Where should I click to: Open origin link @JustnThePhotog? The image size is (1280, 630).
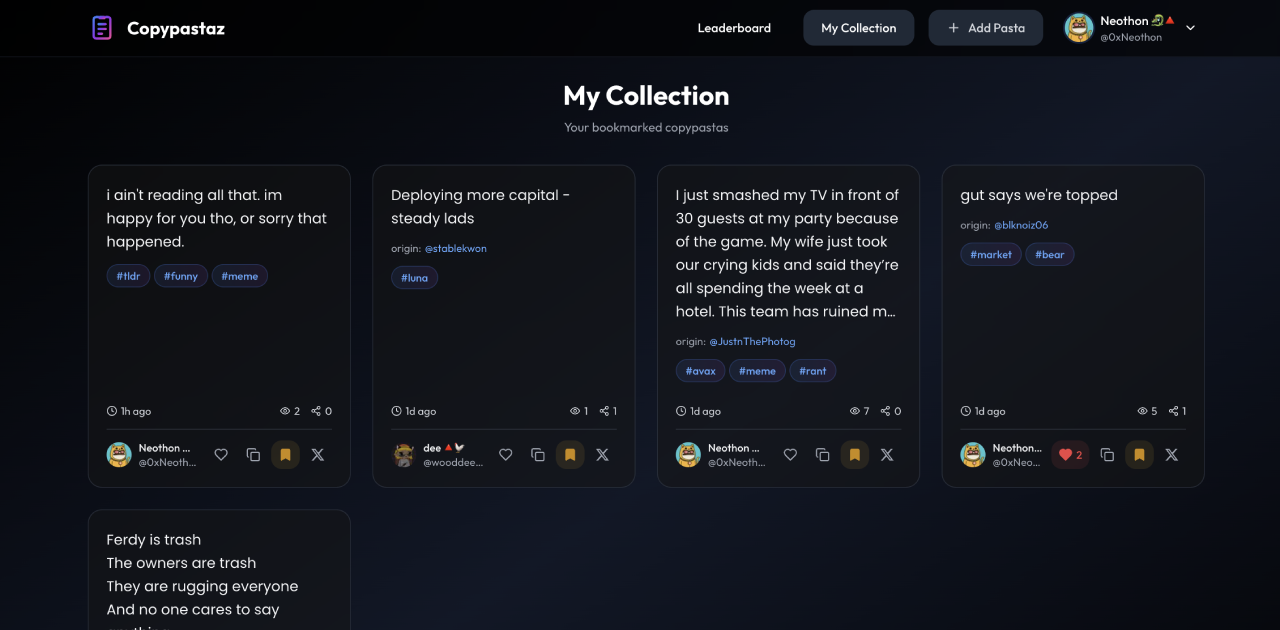(753, 341)
